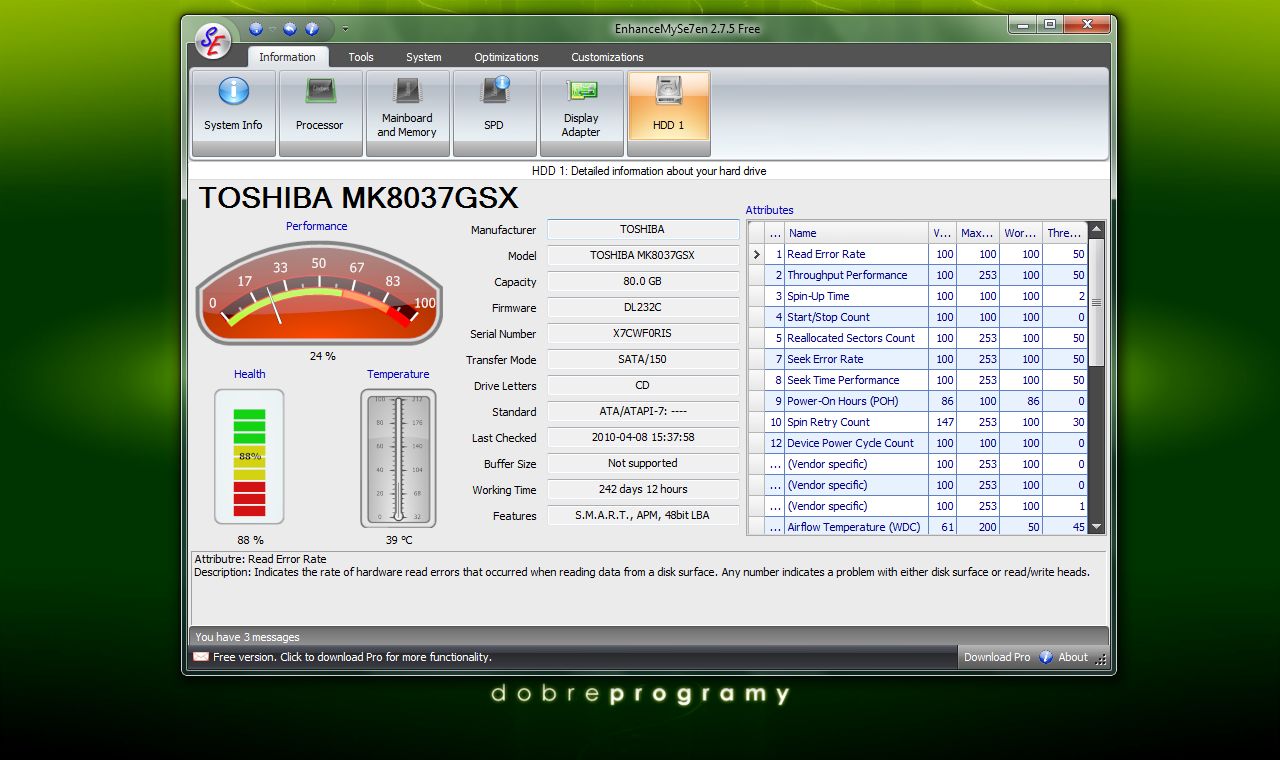1280x760 pixels.
Task: Click the back arrow quick-access icon
Action: pyautogui.click(x=291, y=29)
